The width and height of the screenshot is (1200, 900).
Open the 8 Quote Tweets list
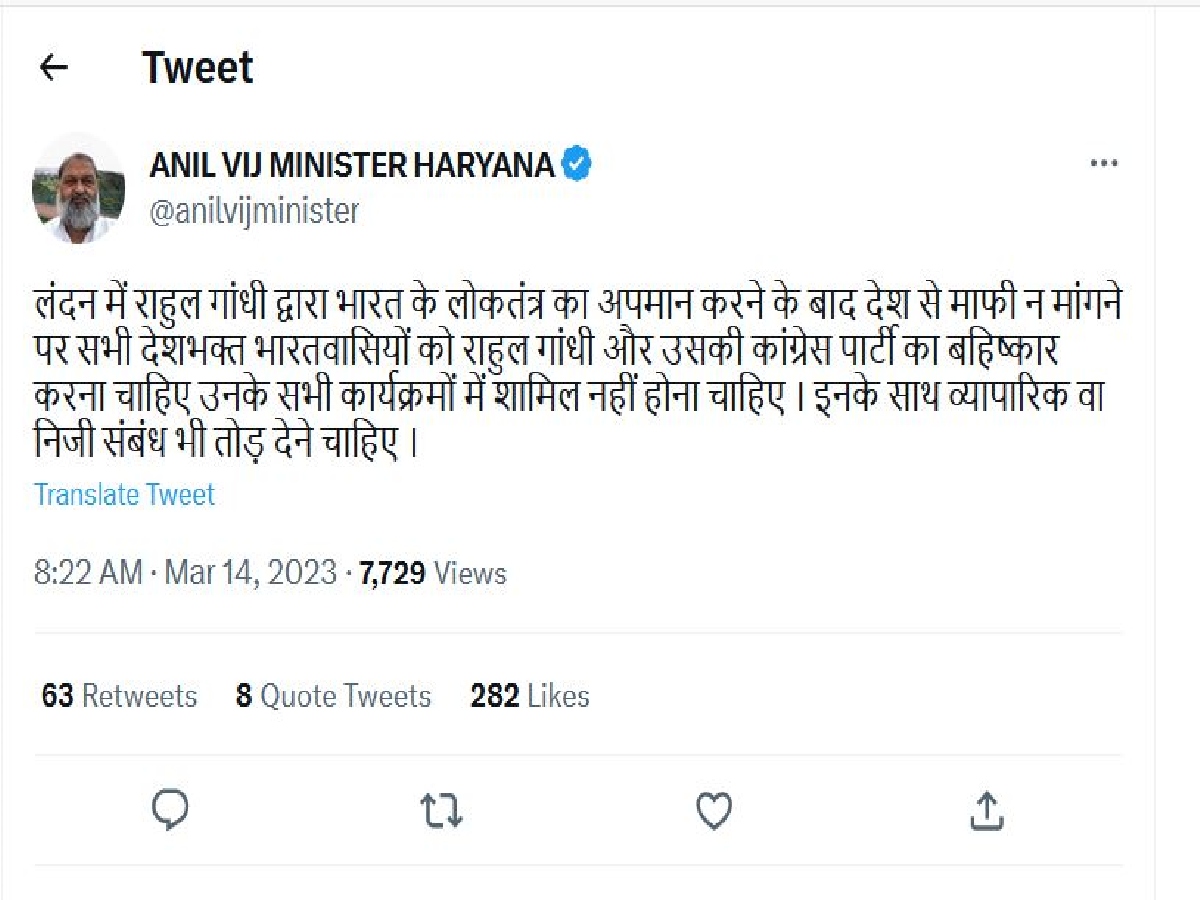[x=333, y=696]
